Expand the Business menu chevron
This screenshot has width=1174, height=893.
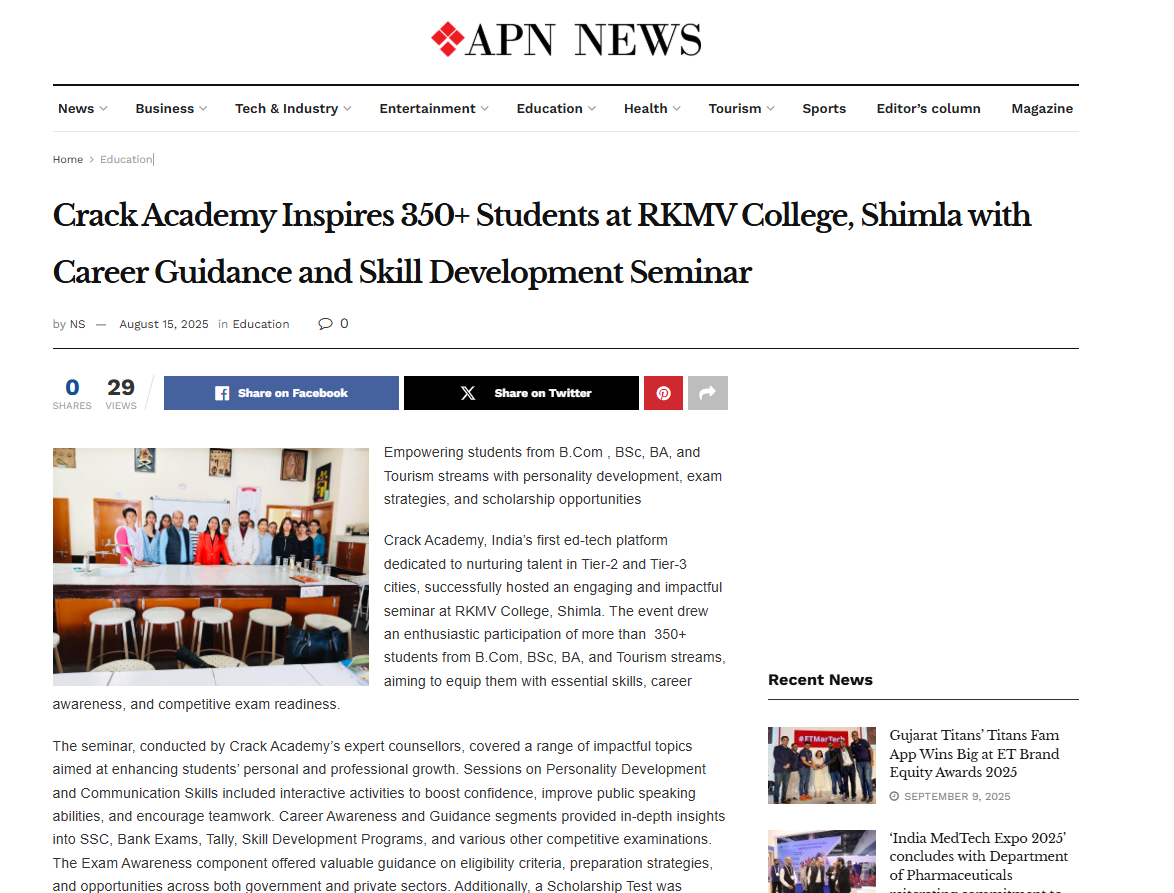click(x=203, y=109)
